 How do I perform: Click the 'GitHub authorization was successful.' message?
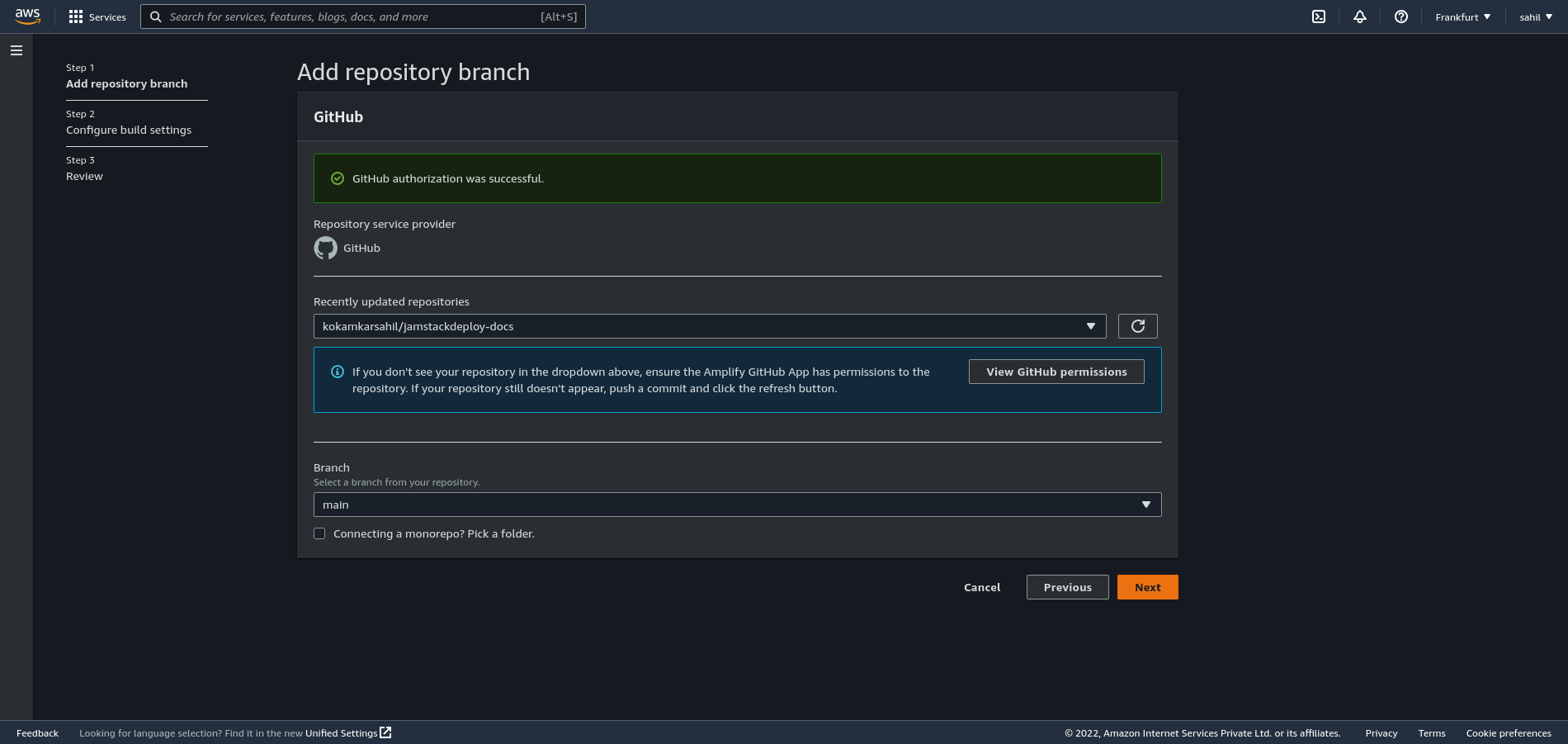[x=448, y=178]
